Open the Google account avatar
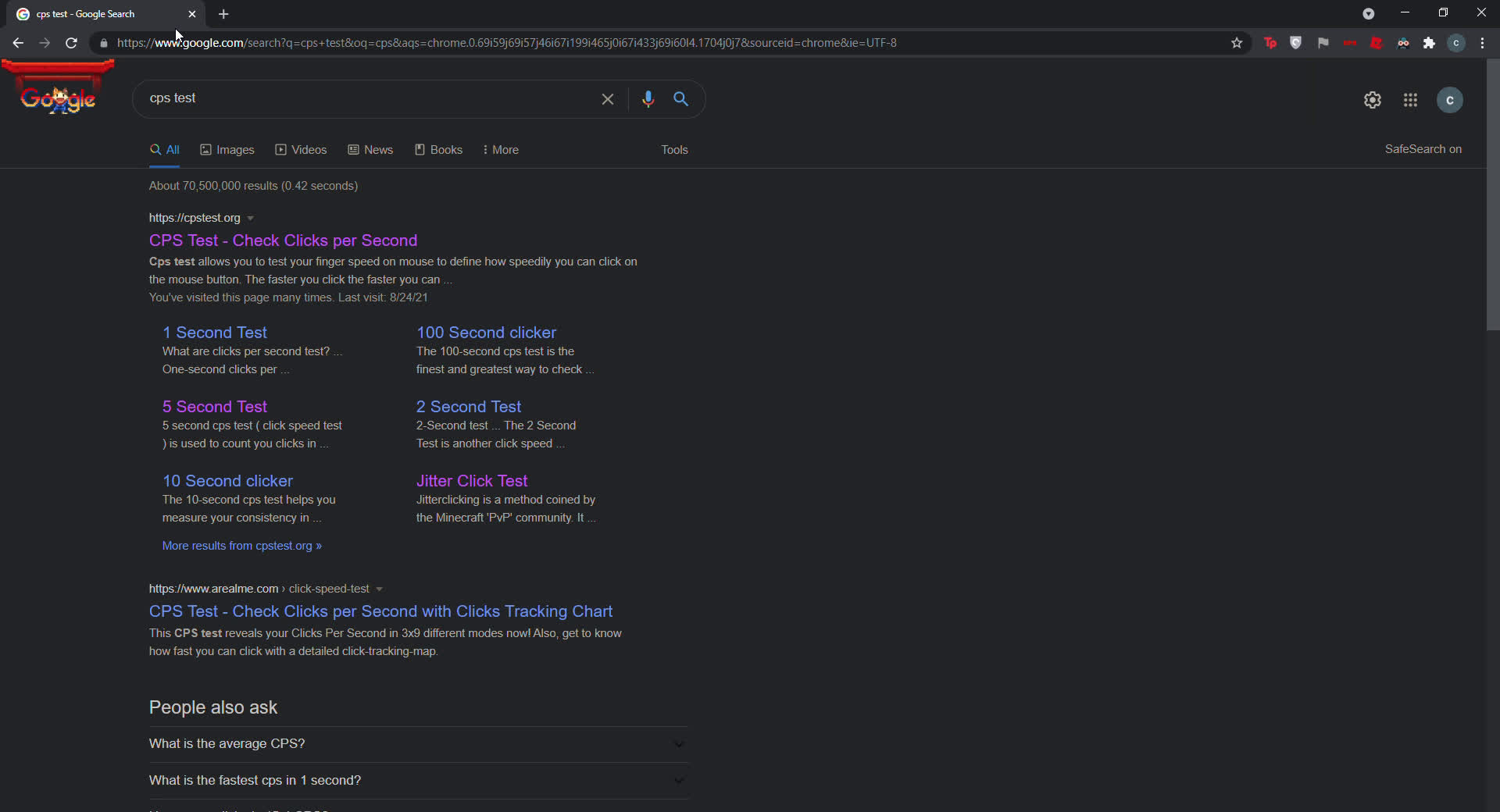Image resolution: width=1500 pixels, height=812 pixels. 1450,100
